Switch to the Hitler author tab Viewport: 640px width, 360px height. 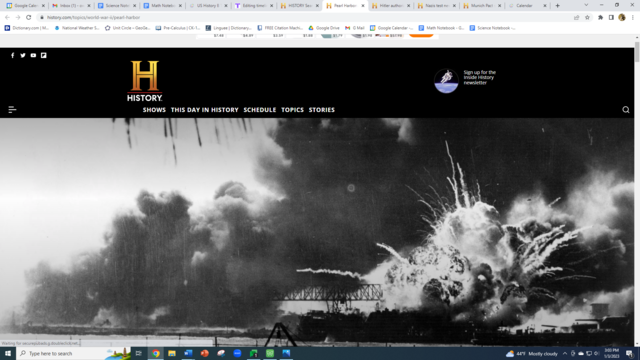[x=391, y=6]
